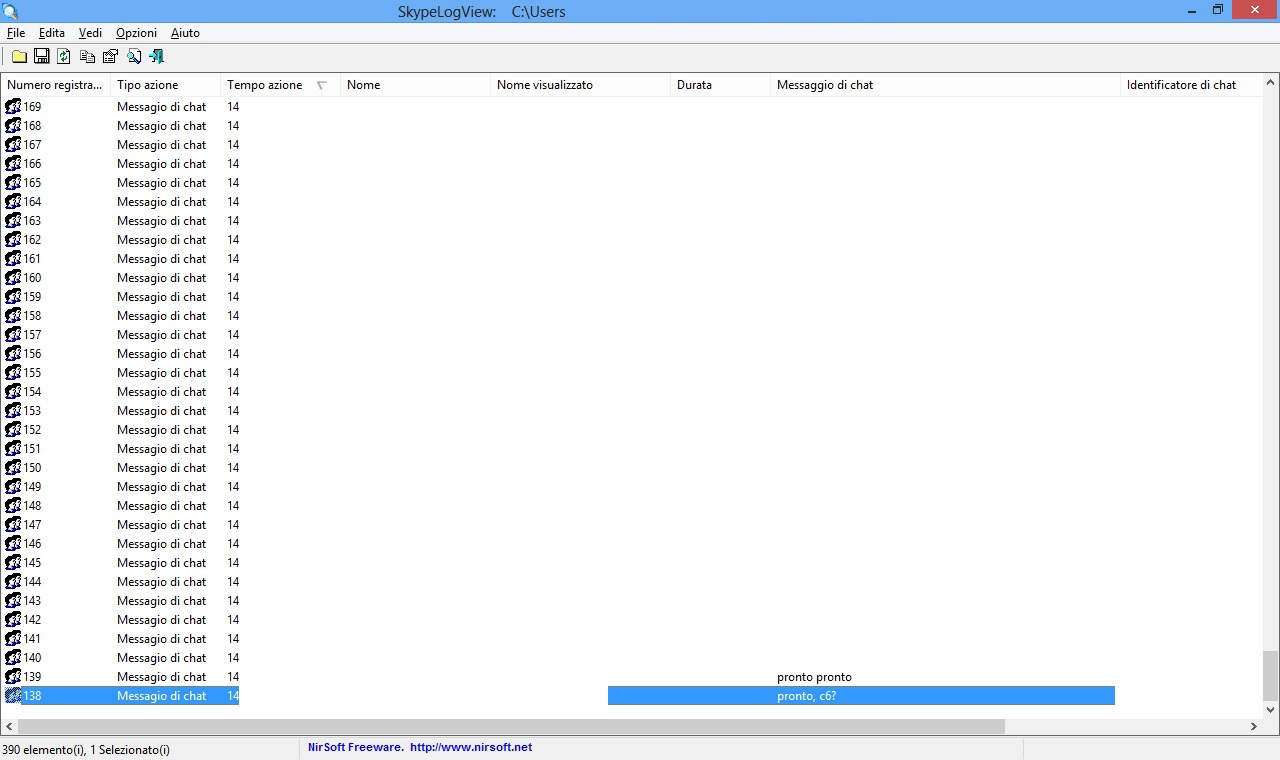The image size is (1280, 760).
Task: Click the "390 elemento(i), 1 Selezionato(i)" status text
Action: 86,749
